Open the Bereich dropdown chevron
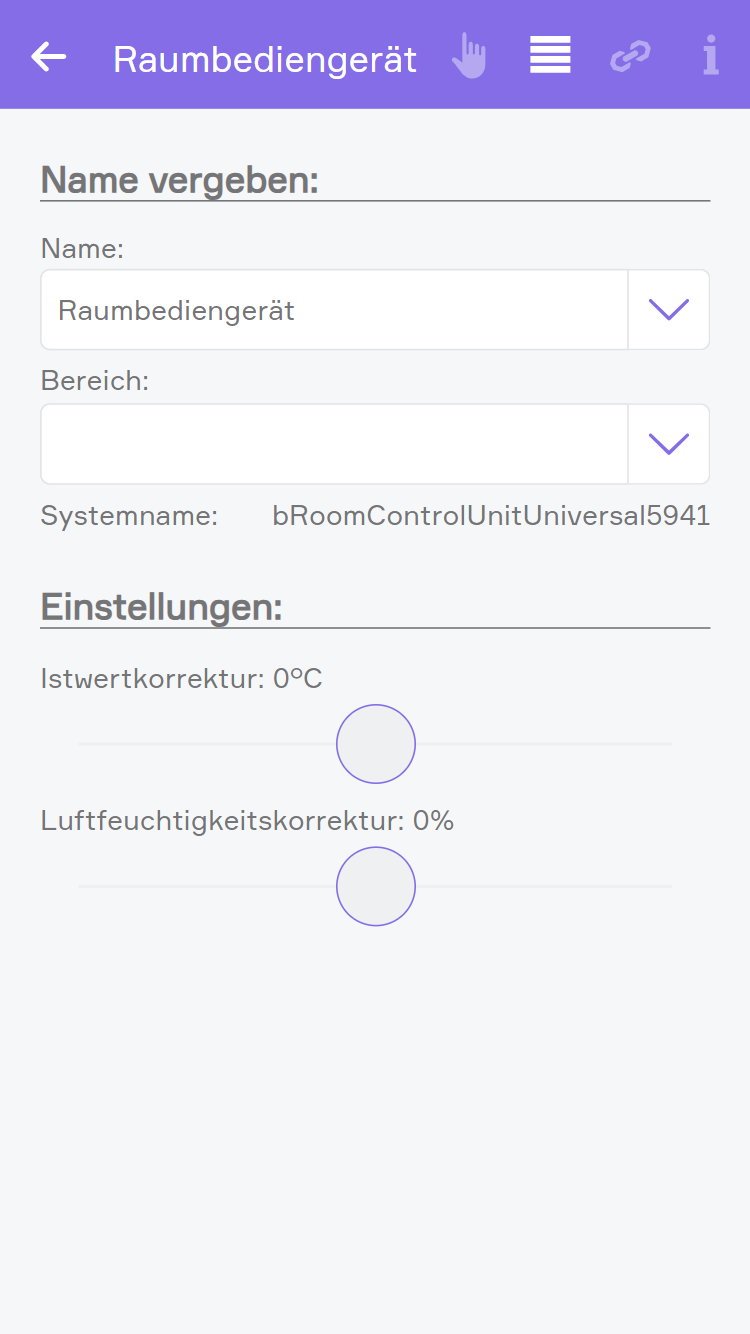Screen dimensions: 750x1334 [x=669, y=444]
